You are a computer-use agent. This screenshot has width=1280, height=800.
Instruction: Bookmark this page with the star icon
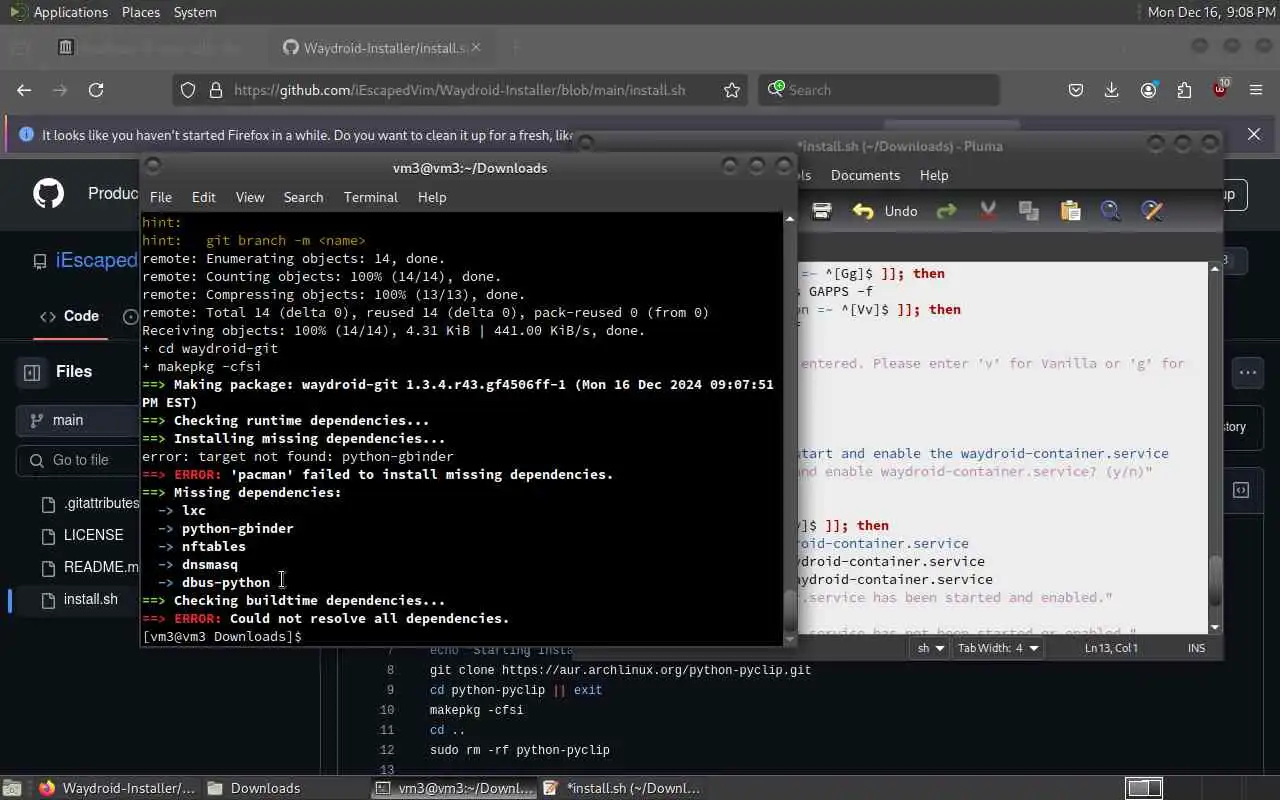(x=732, y=90)
